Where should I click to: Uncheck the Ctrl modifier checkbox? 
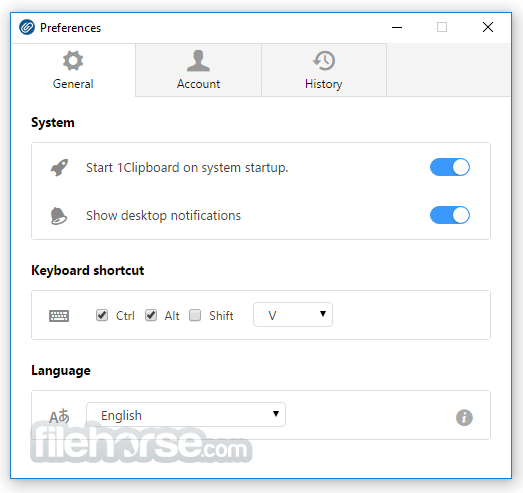(x=102, y=315)
